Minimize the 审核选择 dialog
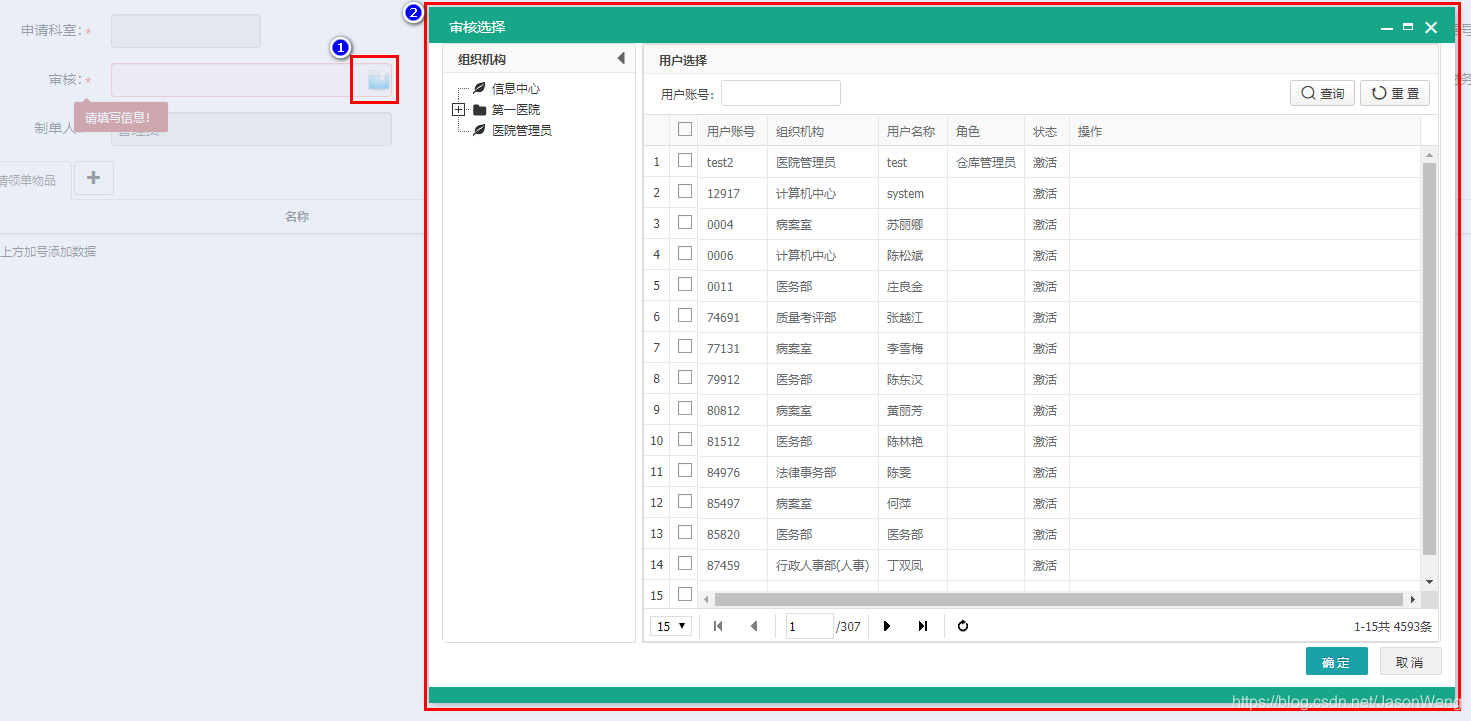Viewport: 1471px width, 721px height. click(1387, 28)
